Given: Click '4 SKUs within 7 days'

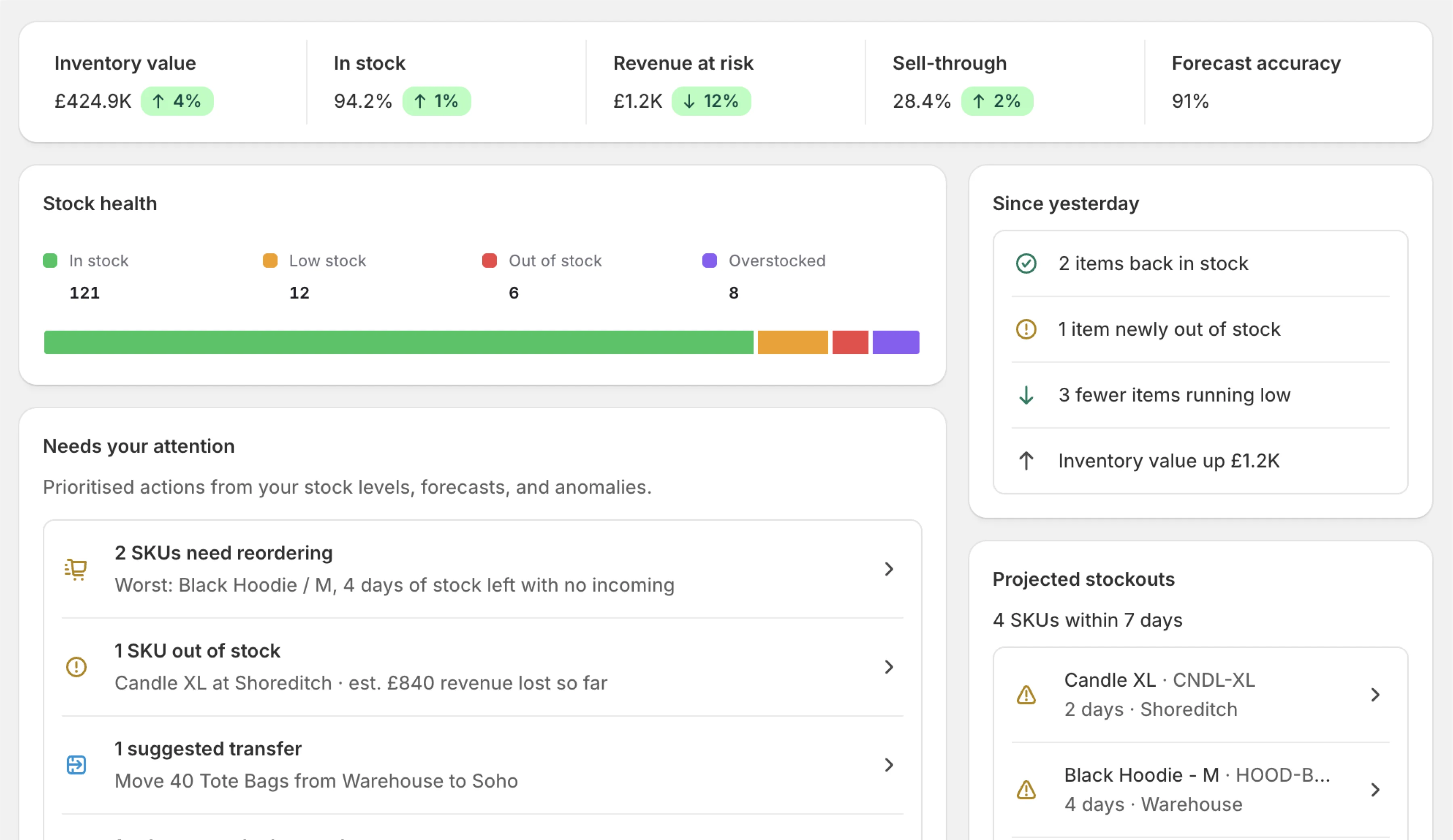Looking at the screenshot, I should point(1087,621).
